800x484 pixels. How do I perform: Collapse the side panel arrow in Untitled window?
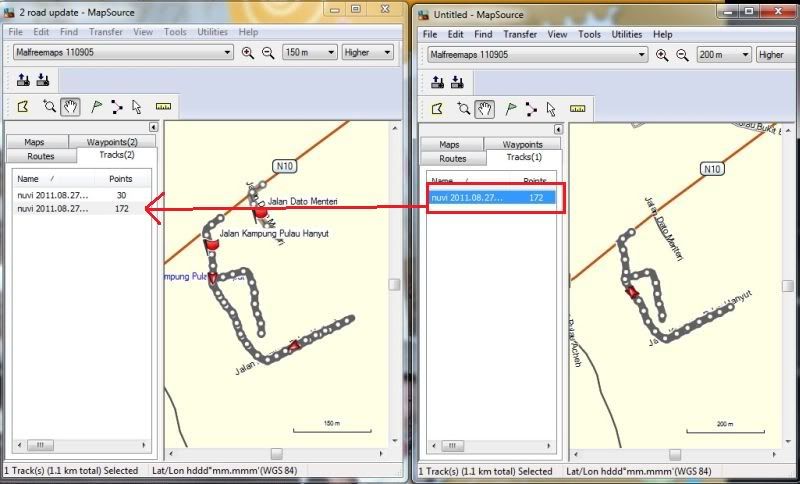(558, 130)
